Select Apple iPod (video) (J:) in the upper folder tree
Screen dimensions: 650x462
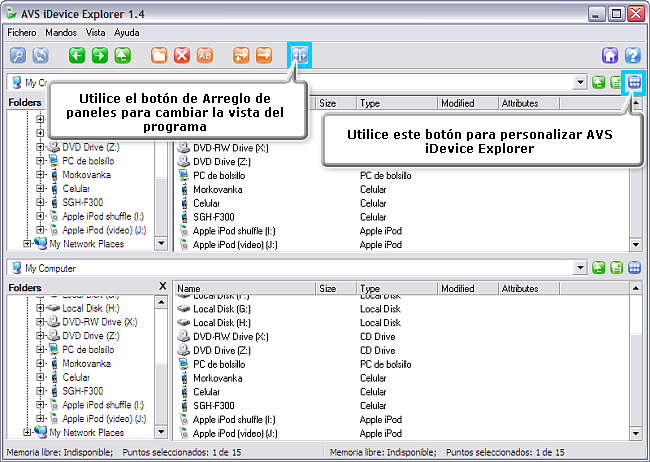click(104, 230)
